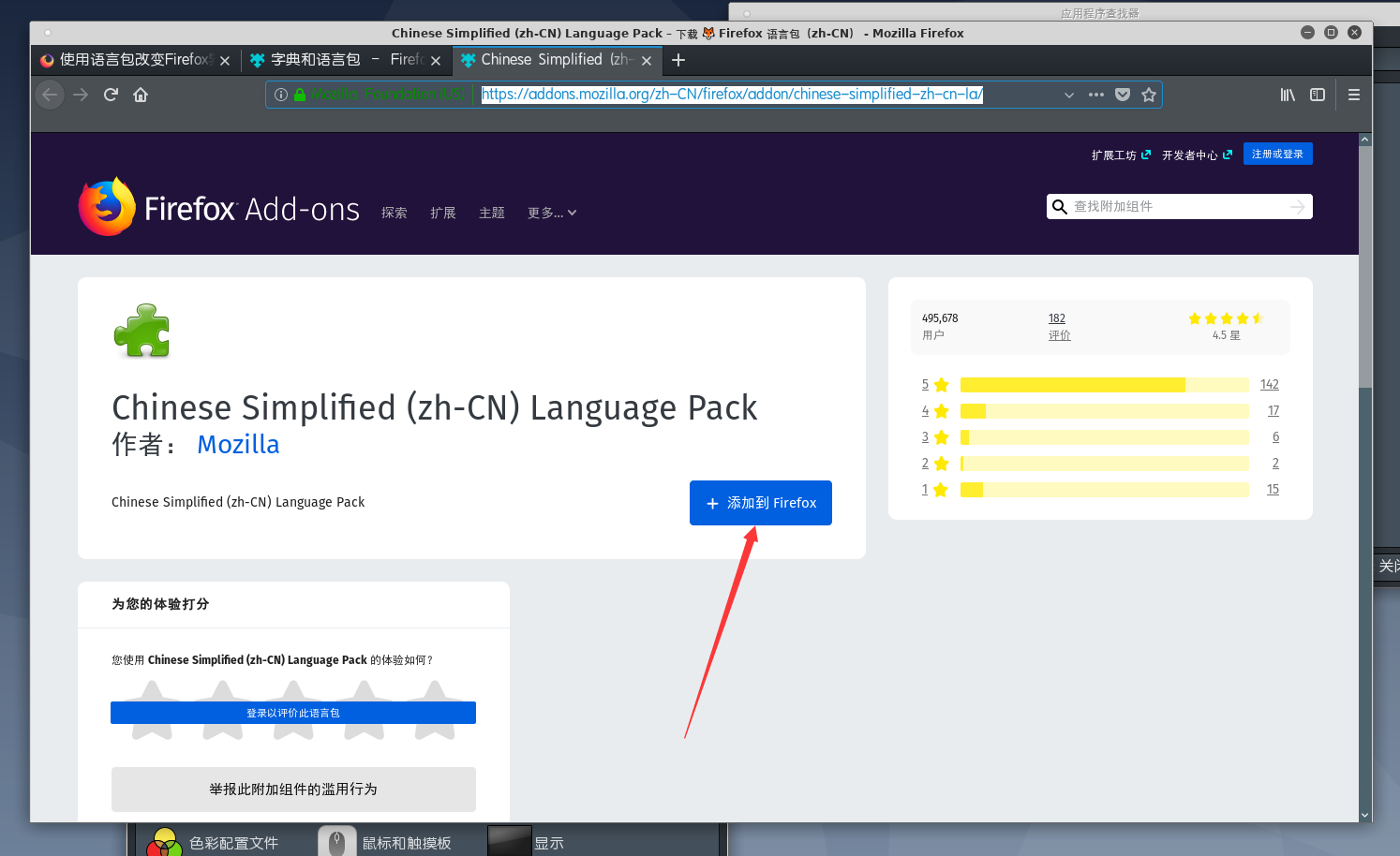Click the 登录以评价此语言包 button
Screen dimensions: 1400x856
coord(293,713)
